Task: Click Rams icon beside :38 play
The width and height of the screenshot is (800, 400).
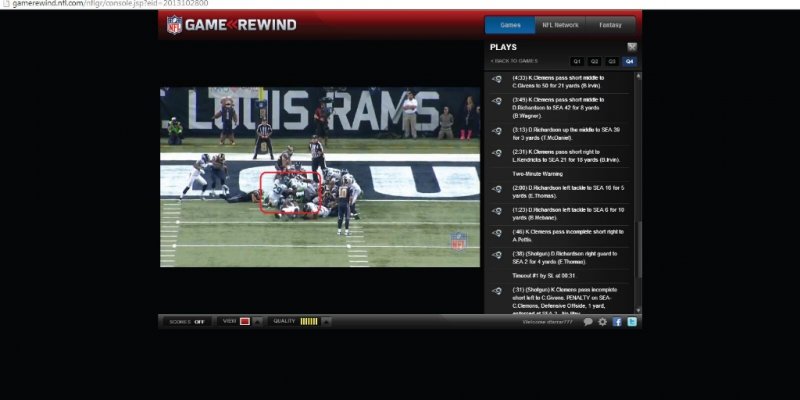Action: point(496,255)
